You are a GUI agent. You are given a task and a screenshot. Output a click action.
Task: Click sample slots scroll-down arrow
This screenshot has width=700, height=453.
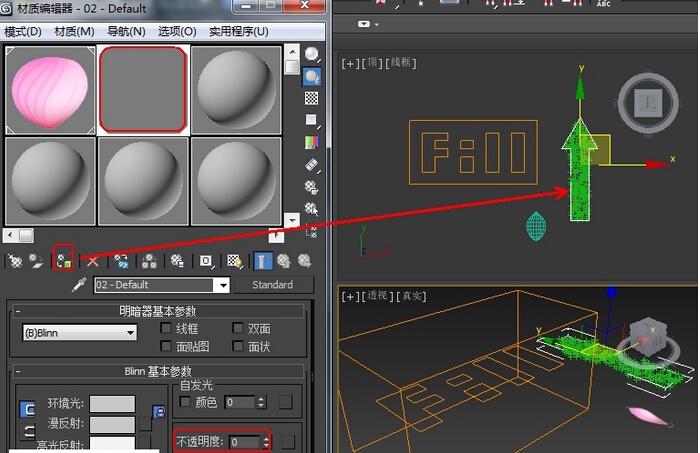click(292, 220)
